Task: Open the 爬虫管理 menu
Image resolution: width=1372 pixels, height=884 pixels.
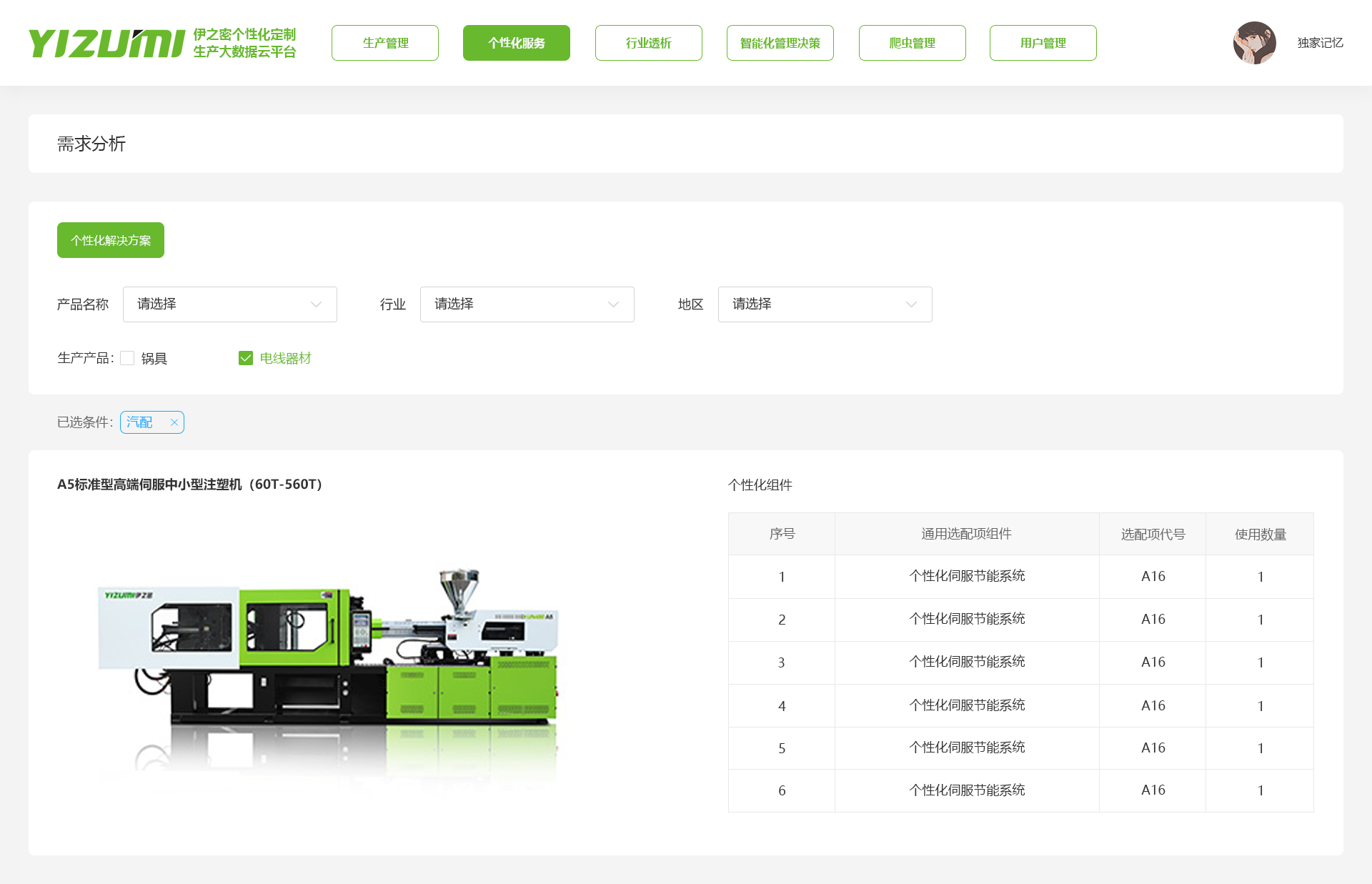Action: click(x=913, y=43)
